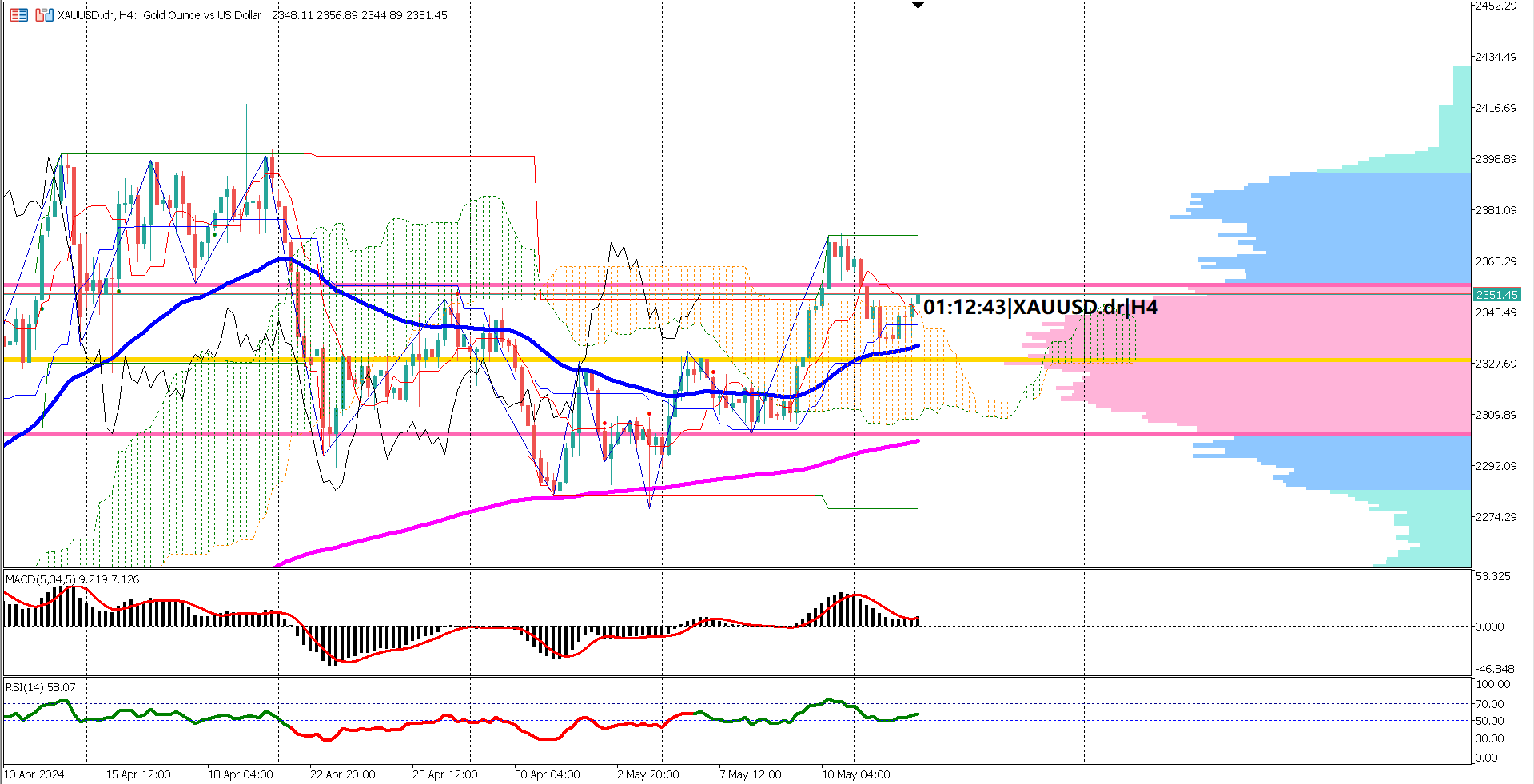Click the 10 May 04:00 time axis label
The image size is (1534, 784).
coord(859,774)
